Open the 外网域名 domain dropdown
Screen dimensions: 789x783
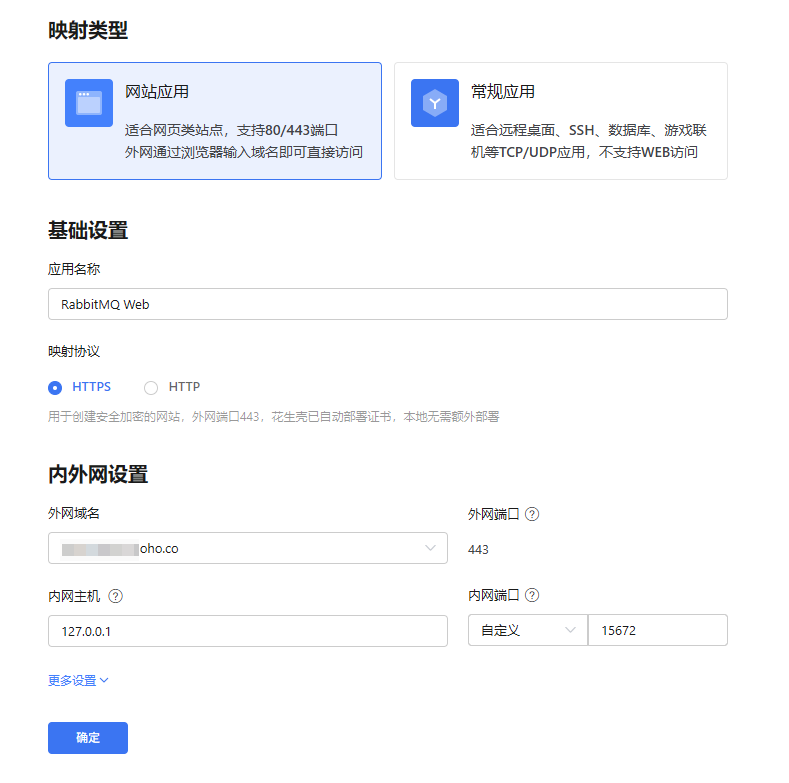pyautogui.click(x=248, y=548)
